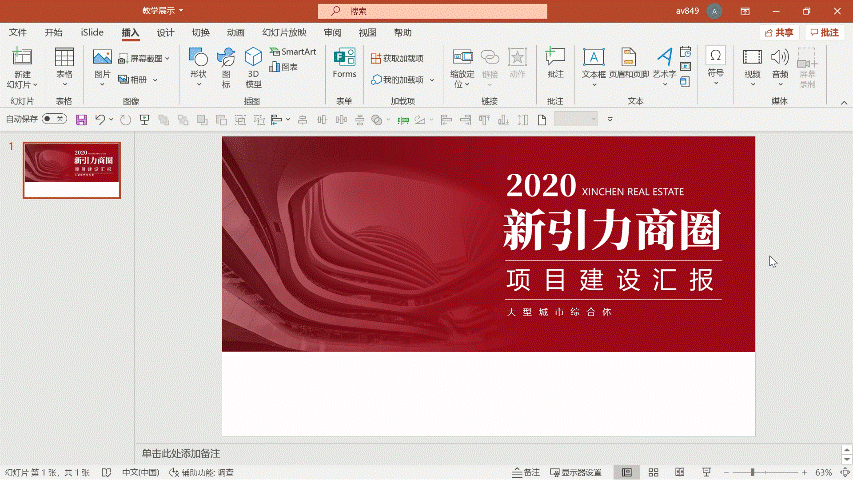This screenshot has width=853, height=480.
Task: Click the zoom in plus button
Action: point(805,472)
